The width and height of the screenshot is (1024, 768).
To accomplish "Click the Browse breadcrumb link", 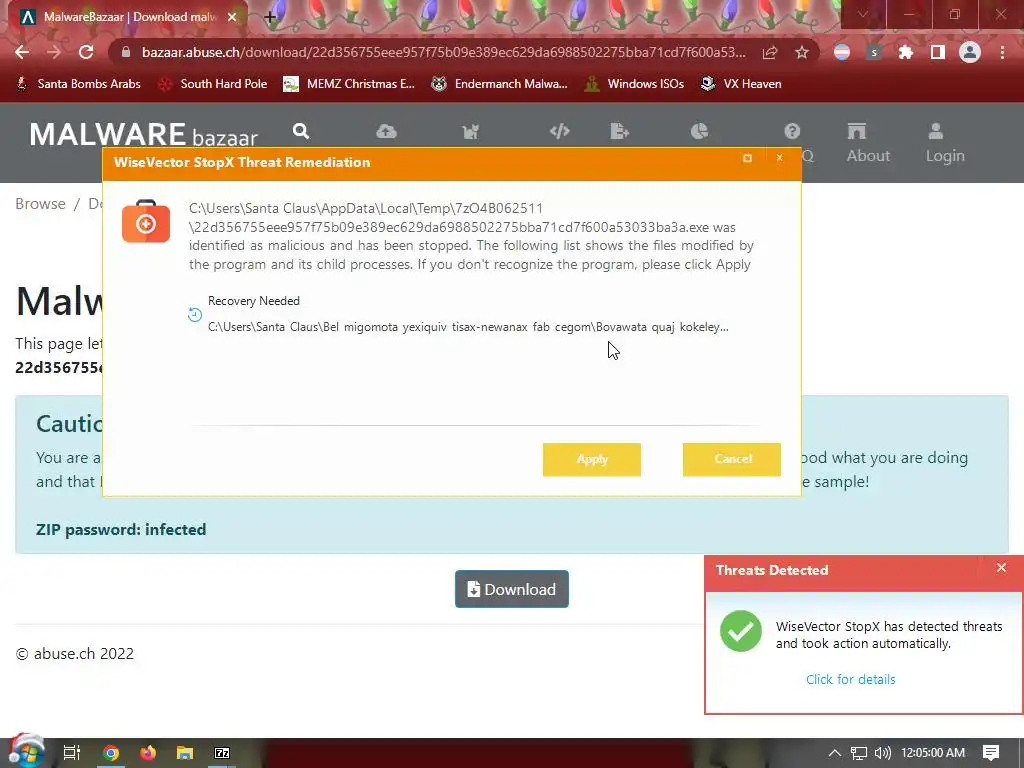I will [40, 204].
